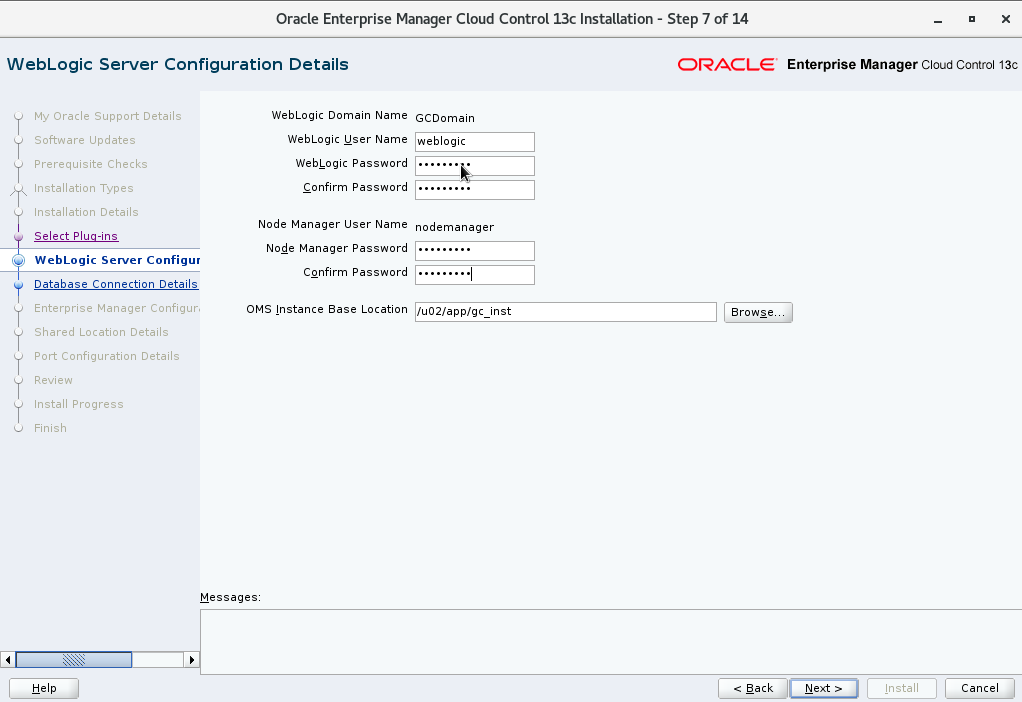Click the sidebar horizontal scrollbar thumb
This screenshot has height=702, width=1022.
pos(74,660)
